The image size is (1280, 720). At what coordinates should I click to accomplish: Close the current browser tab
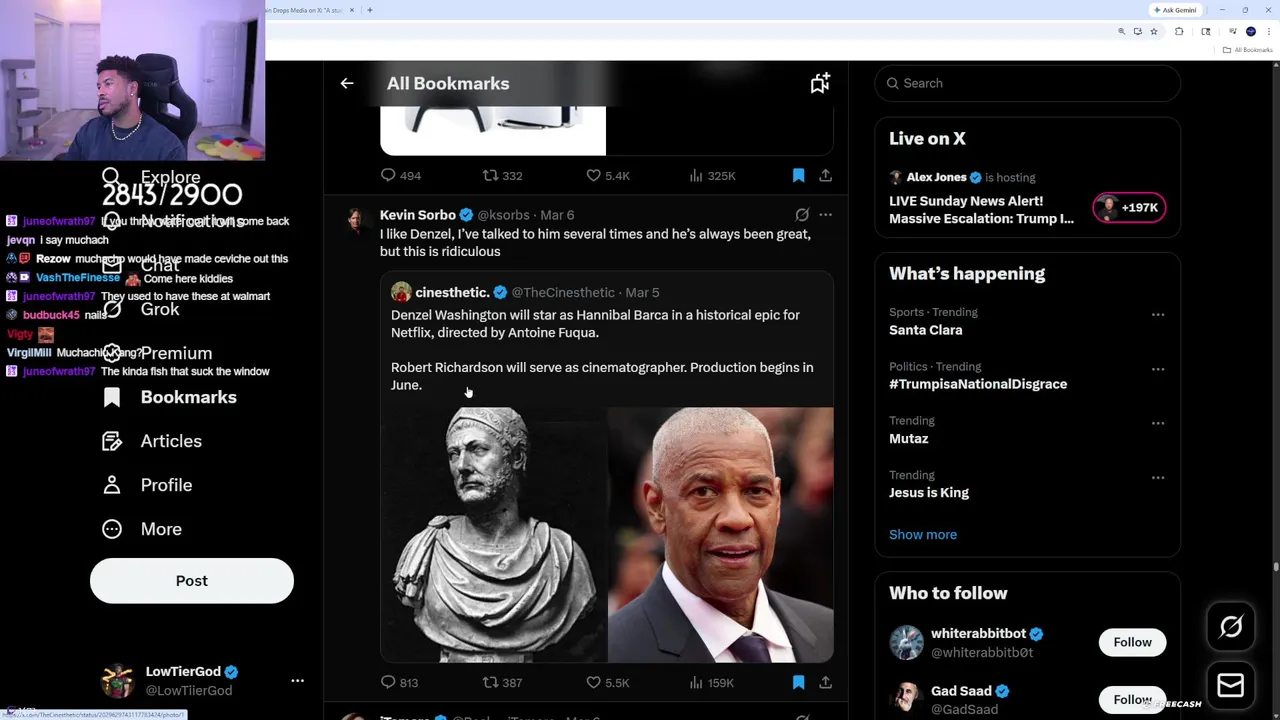pos(352,10)
